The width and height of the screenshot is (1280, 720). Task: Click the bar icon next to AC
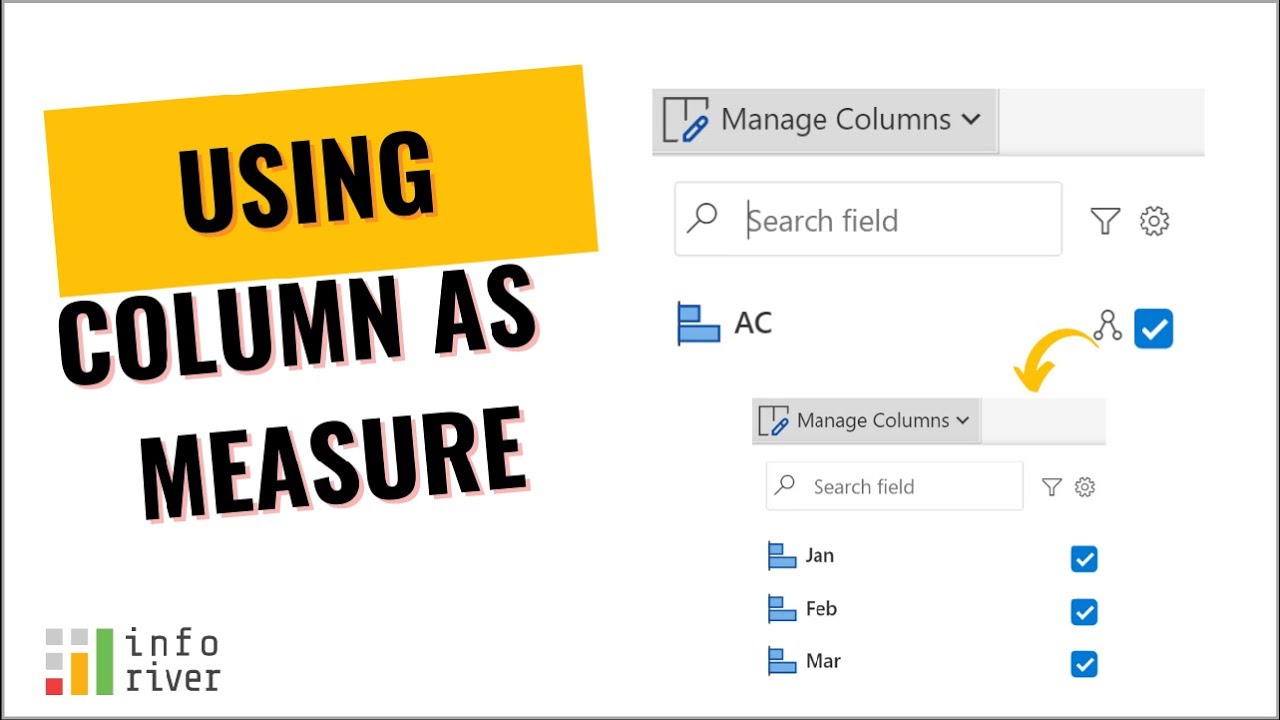(x=698, y=325)
